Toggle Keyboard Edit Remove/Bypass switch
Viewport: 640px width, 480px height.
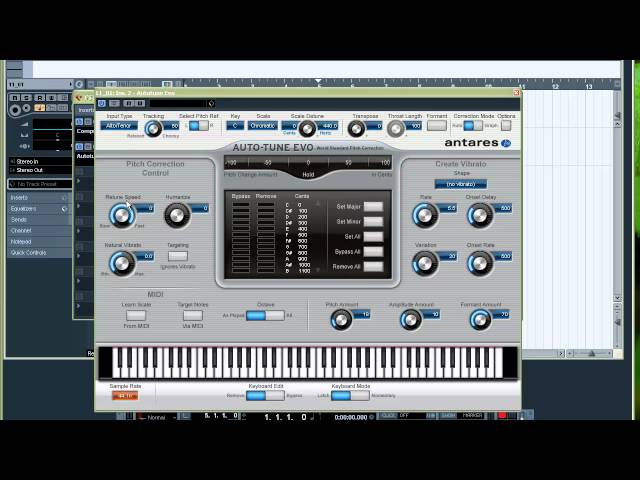point(265,396)
